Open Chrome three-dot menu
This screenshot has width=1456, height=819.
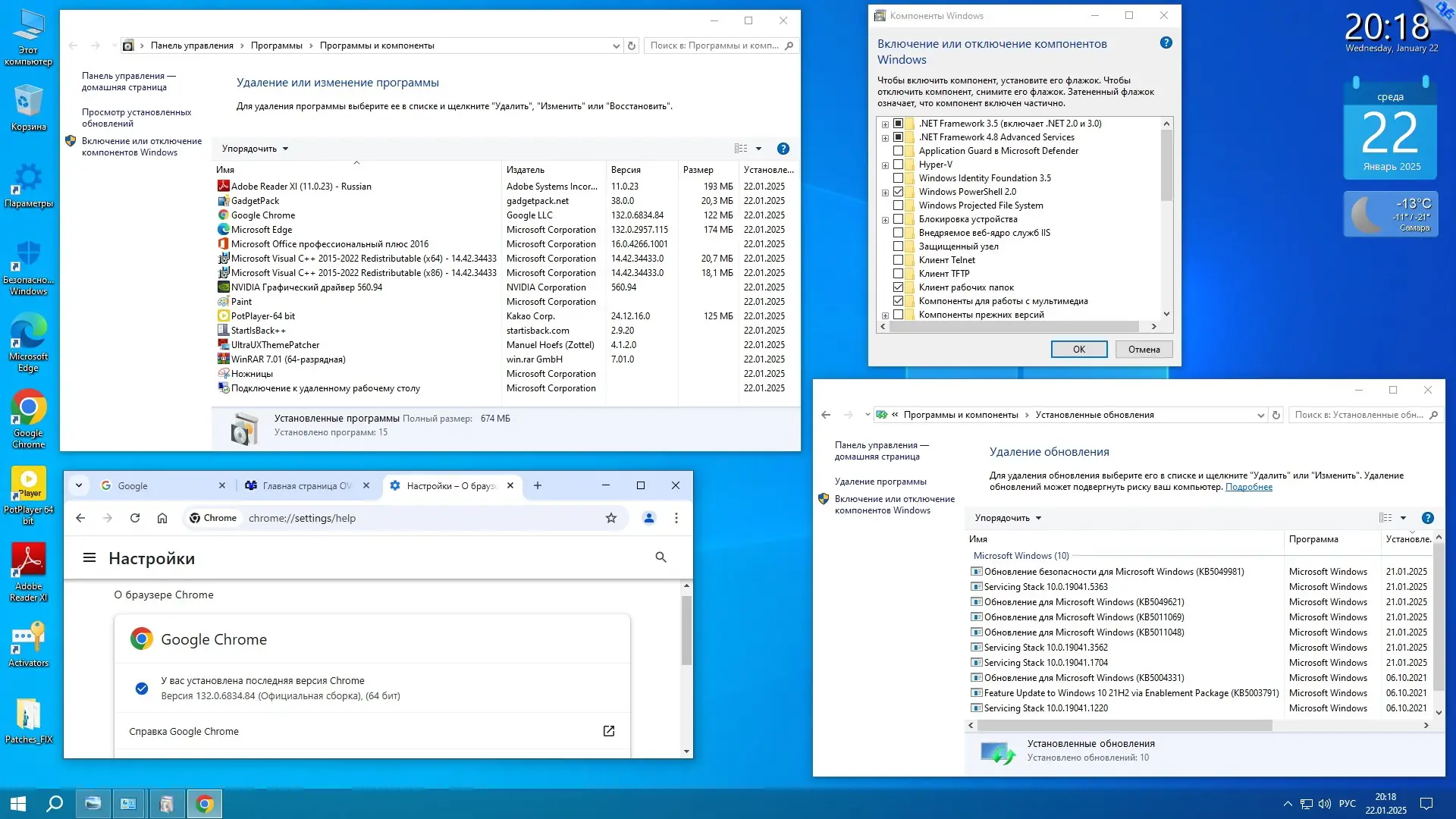[x=676, y=518]
